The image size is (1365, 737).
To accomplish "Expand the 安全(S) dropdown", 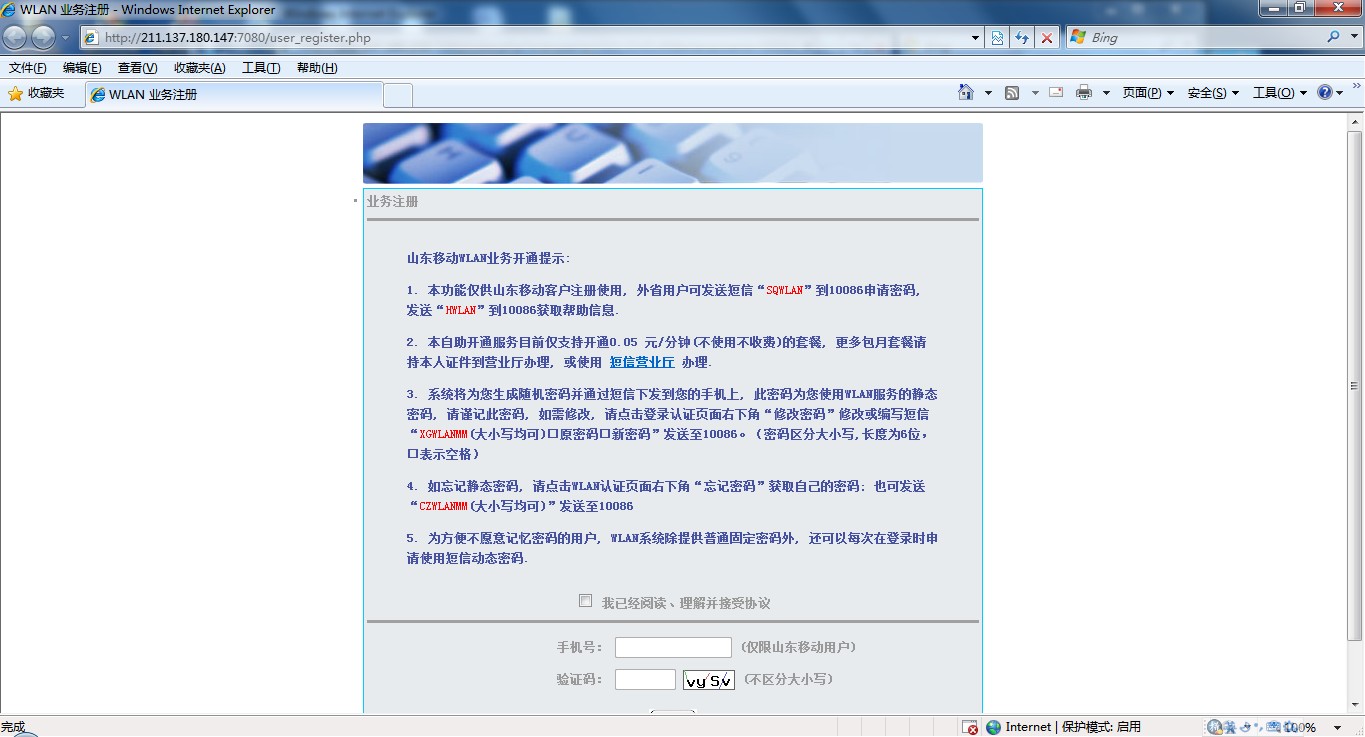I will click(1213, 93).
